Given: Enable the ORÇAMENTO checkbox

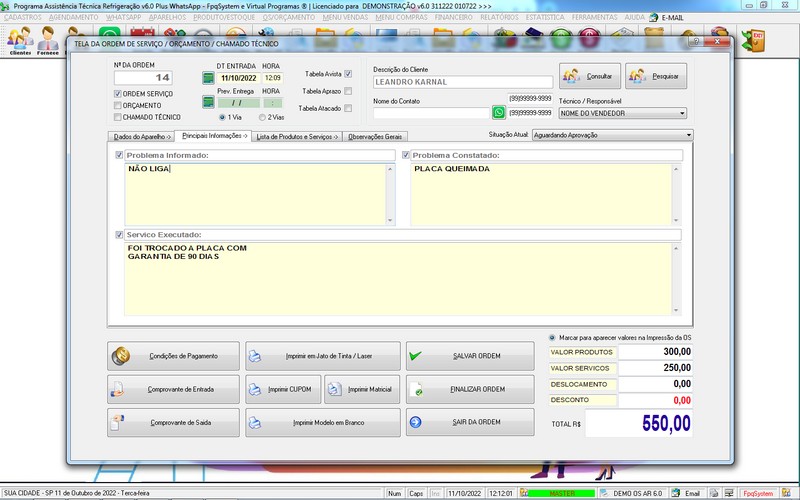Looking at the screenshot, I should click(118, 105).
